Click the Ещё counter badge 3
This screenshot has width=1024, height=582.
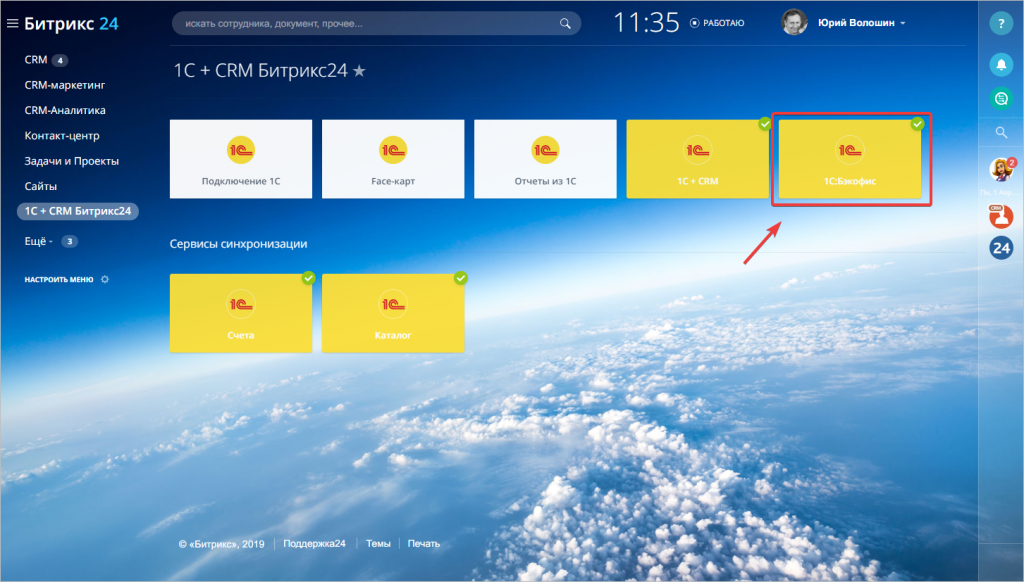tap(69, 241)
